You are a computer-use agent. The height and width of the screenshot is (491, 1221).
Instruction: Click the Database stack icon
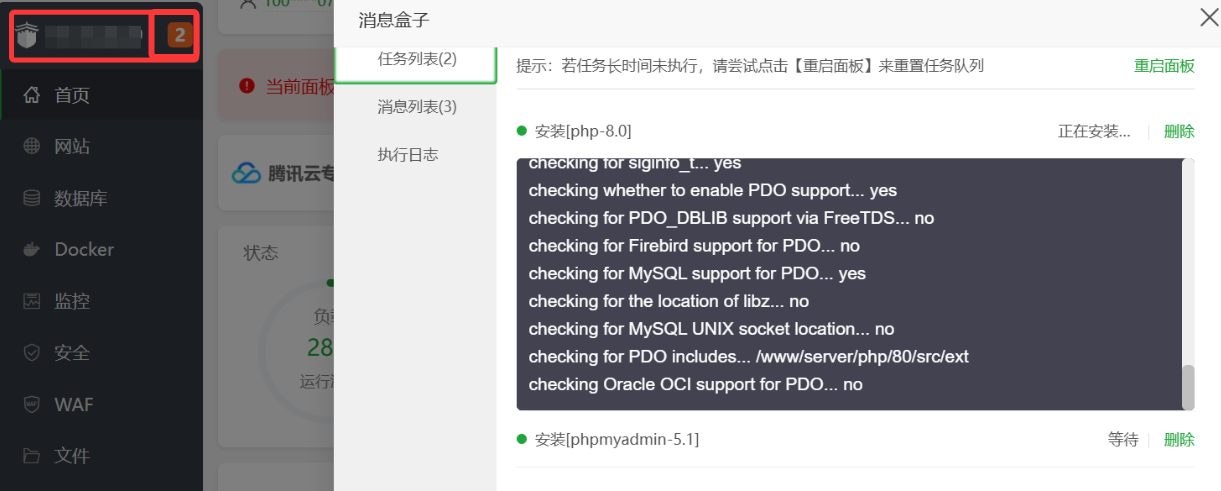[x=32, y=198]
